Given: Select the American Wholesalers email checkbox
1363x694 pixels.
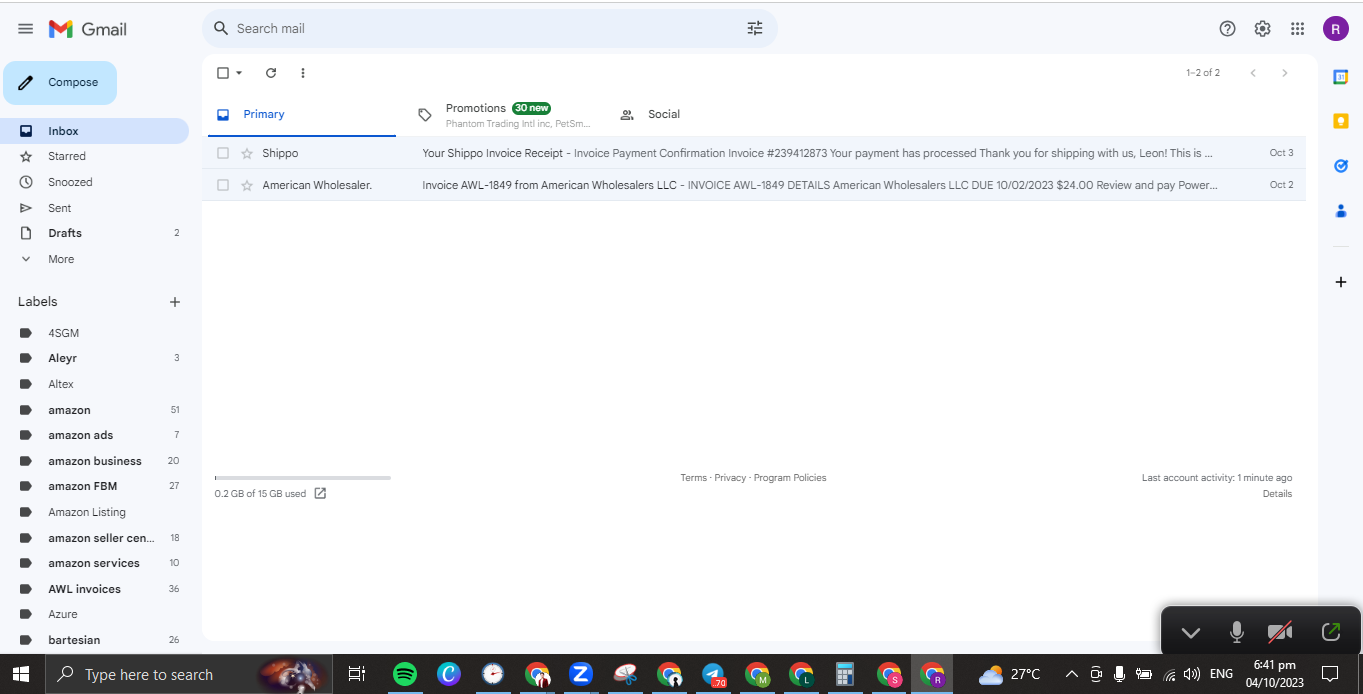Looking at the screenshot, I should tap(223, 185).
